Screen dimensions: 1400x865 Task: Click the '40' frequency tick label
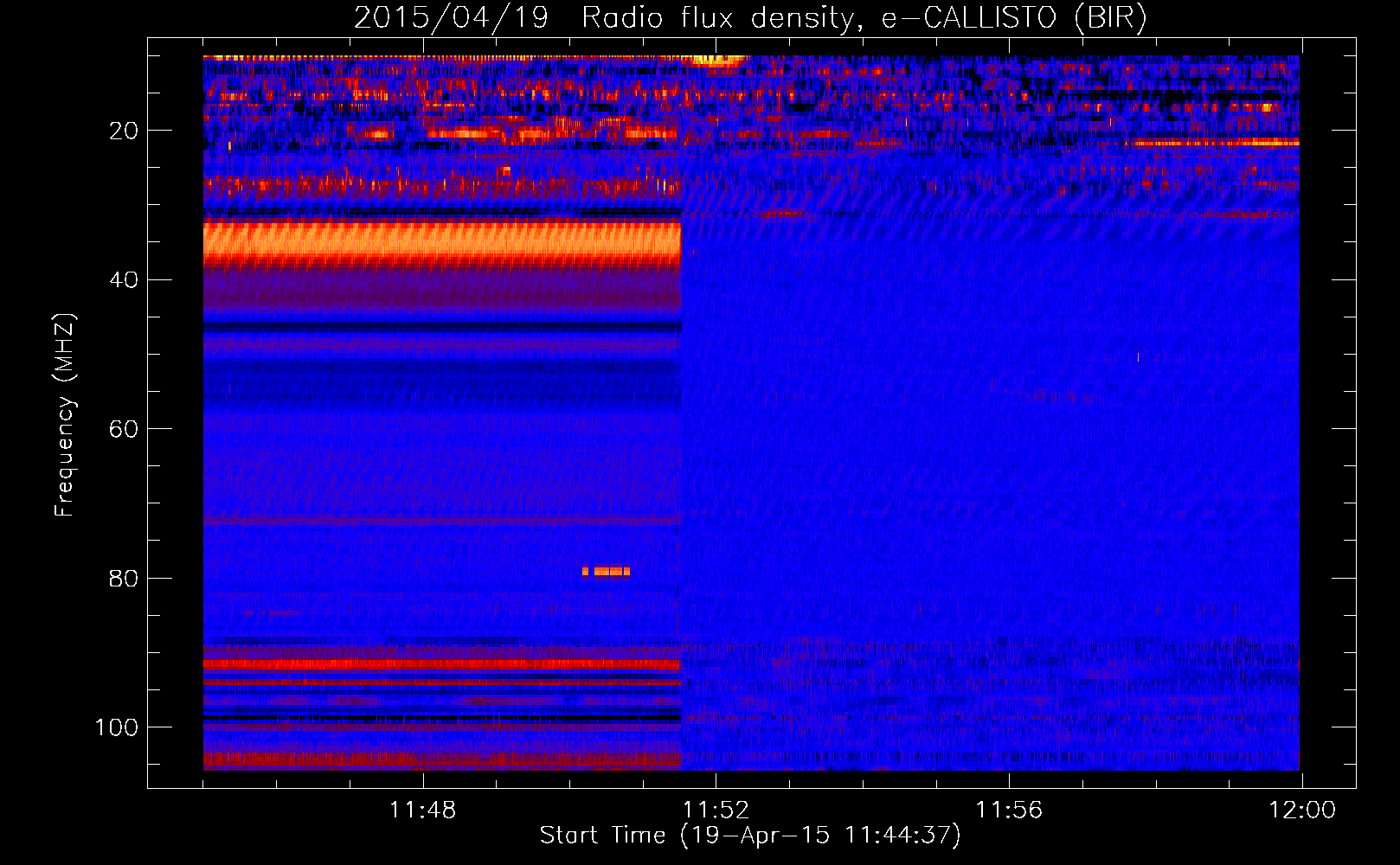click(x=124, y=280)
